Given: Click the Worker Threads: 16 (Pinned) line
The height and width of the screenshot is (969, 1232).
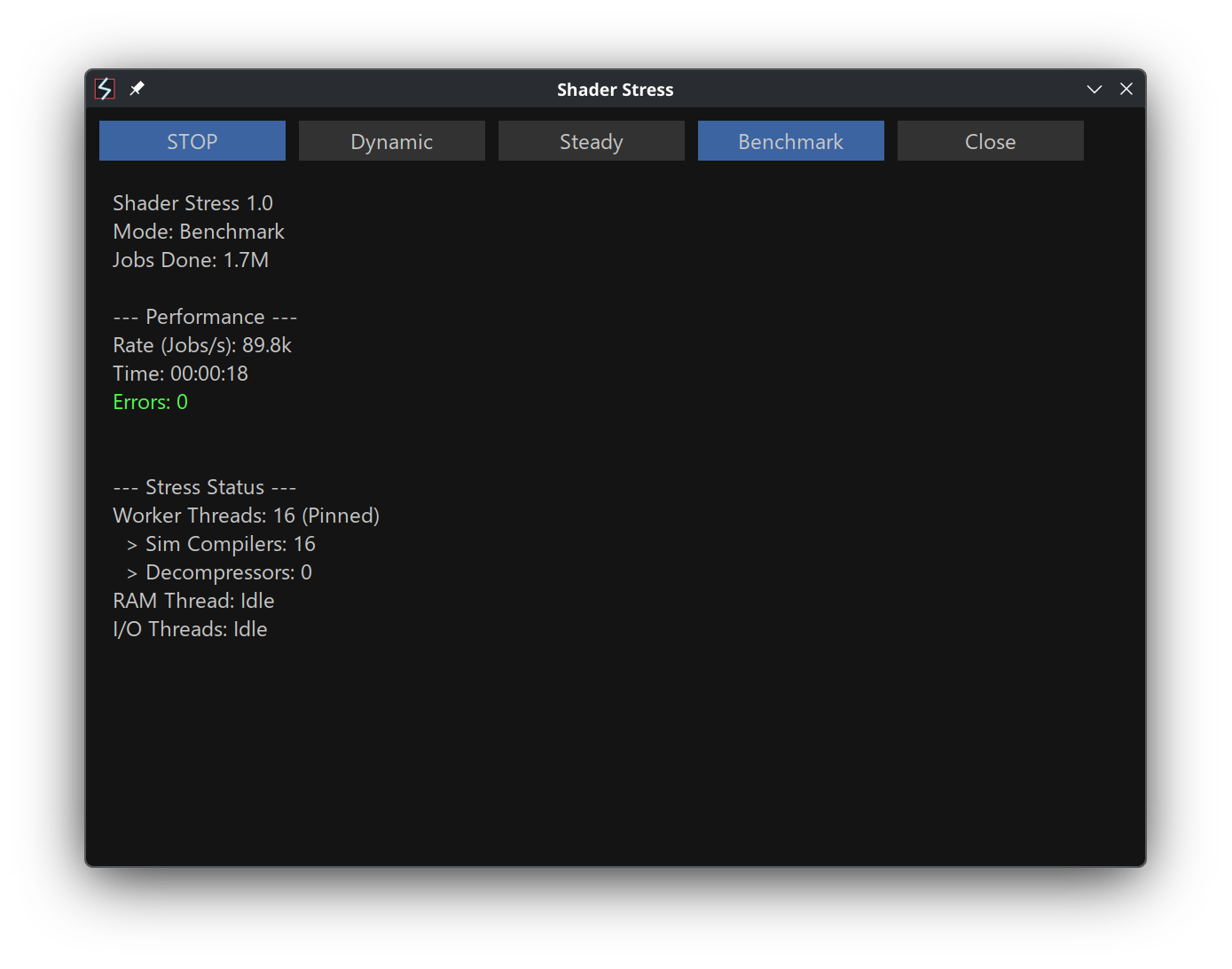Looking at the screenshot, I should 246,516.
